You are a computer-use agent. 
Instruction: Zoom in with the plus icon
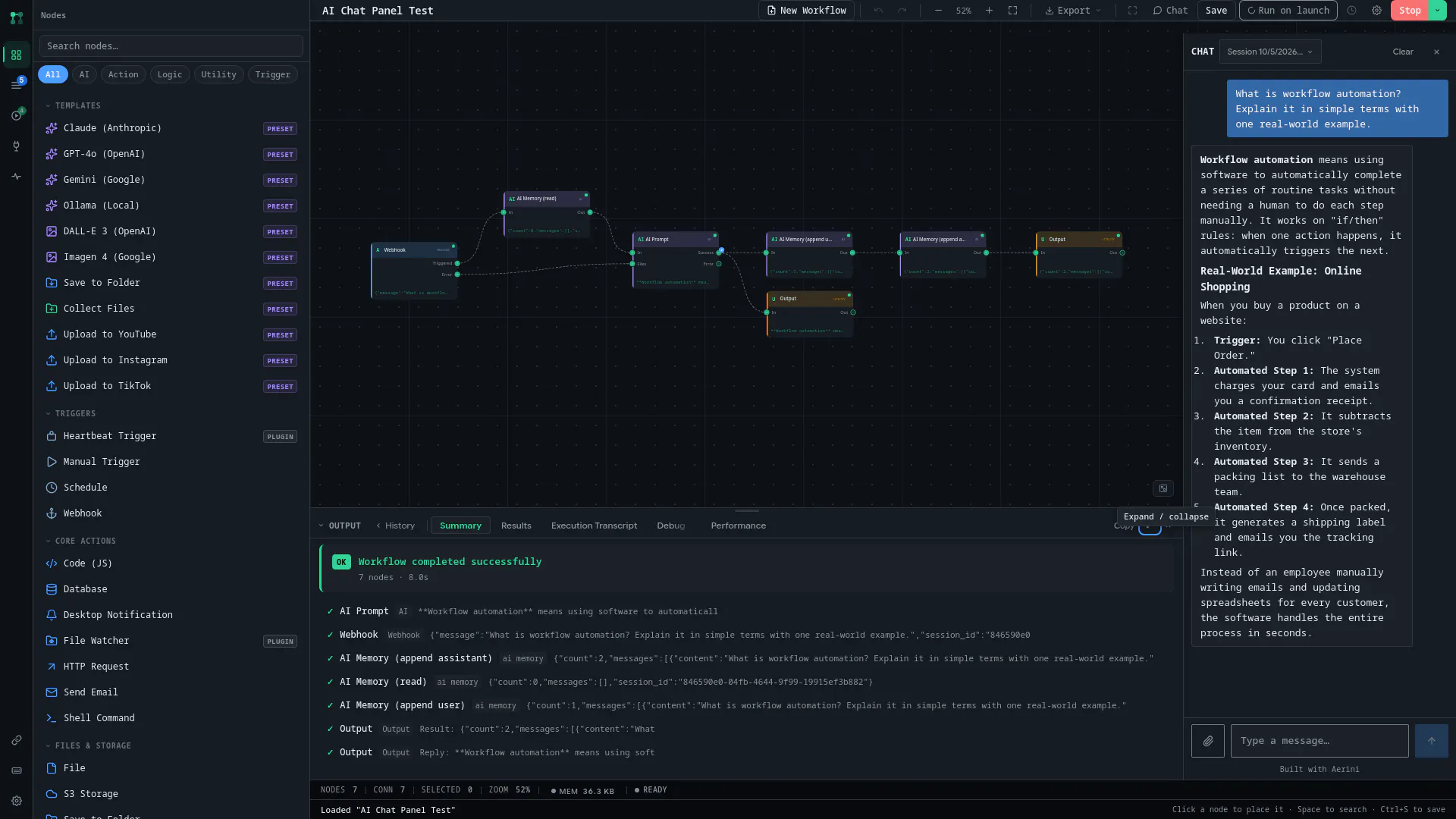tap(989, 11)
